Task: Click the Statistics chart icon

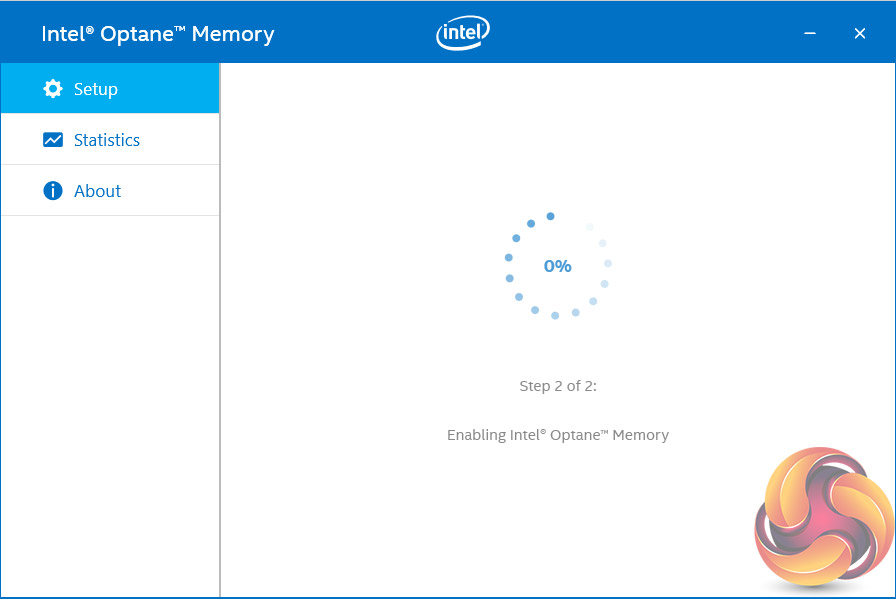Action: pyautogui.click(x=53, y=140)
